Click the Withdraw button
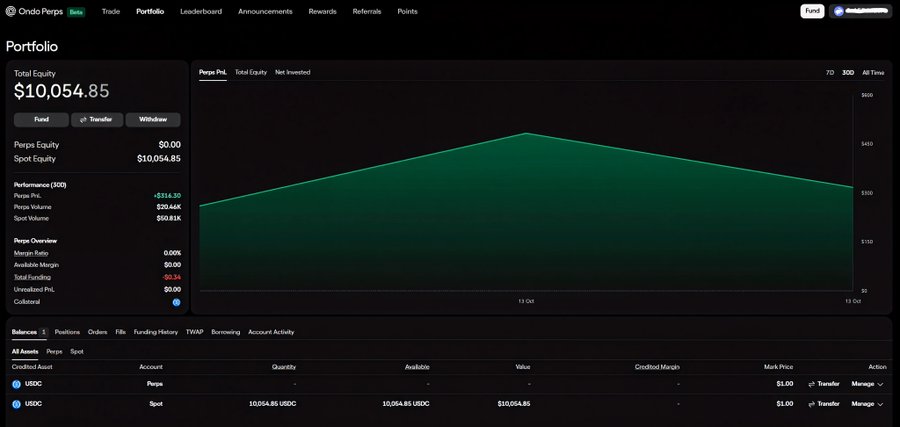 pyautogui.click(x=153, y=119)
